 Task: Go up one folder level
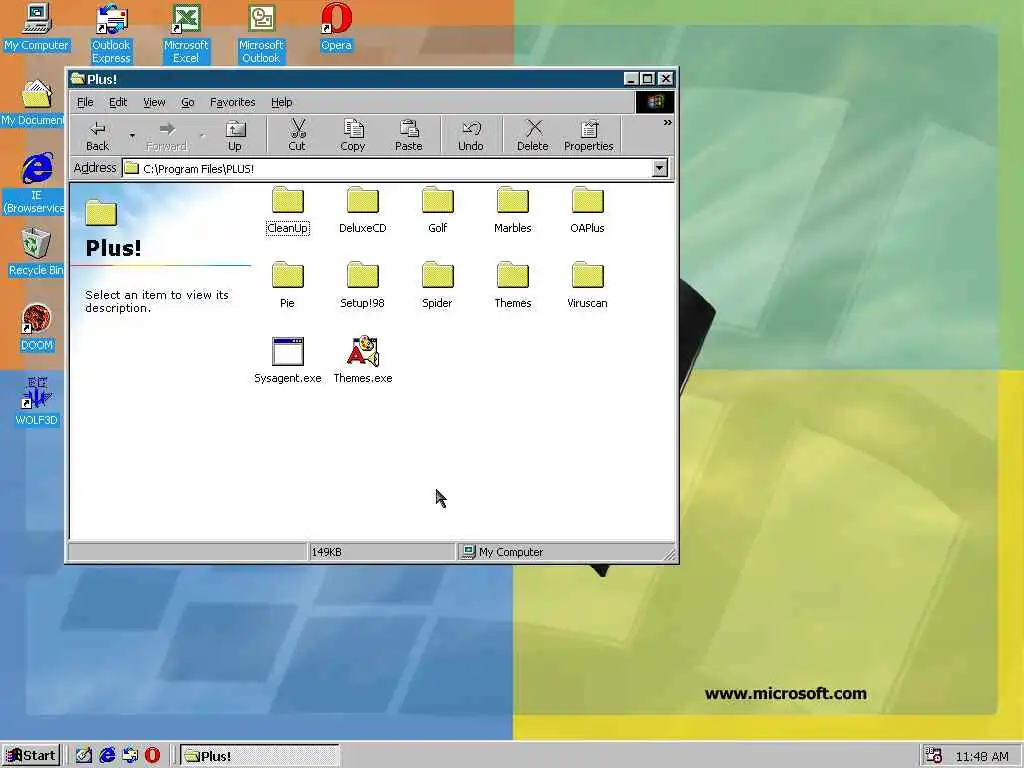[x=234, y=135]
